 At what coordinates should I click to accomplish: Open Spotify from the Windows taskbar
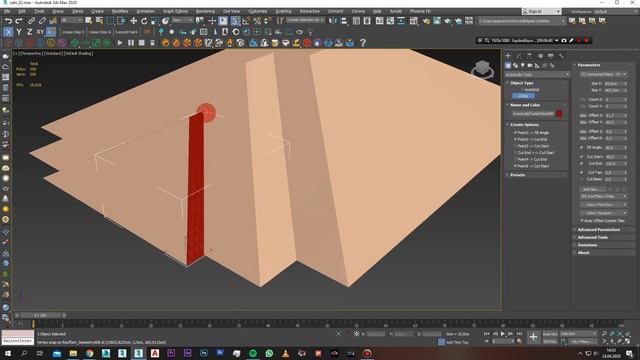pos(253,353)
